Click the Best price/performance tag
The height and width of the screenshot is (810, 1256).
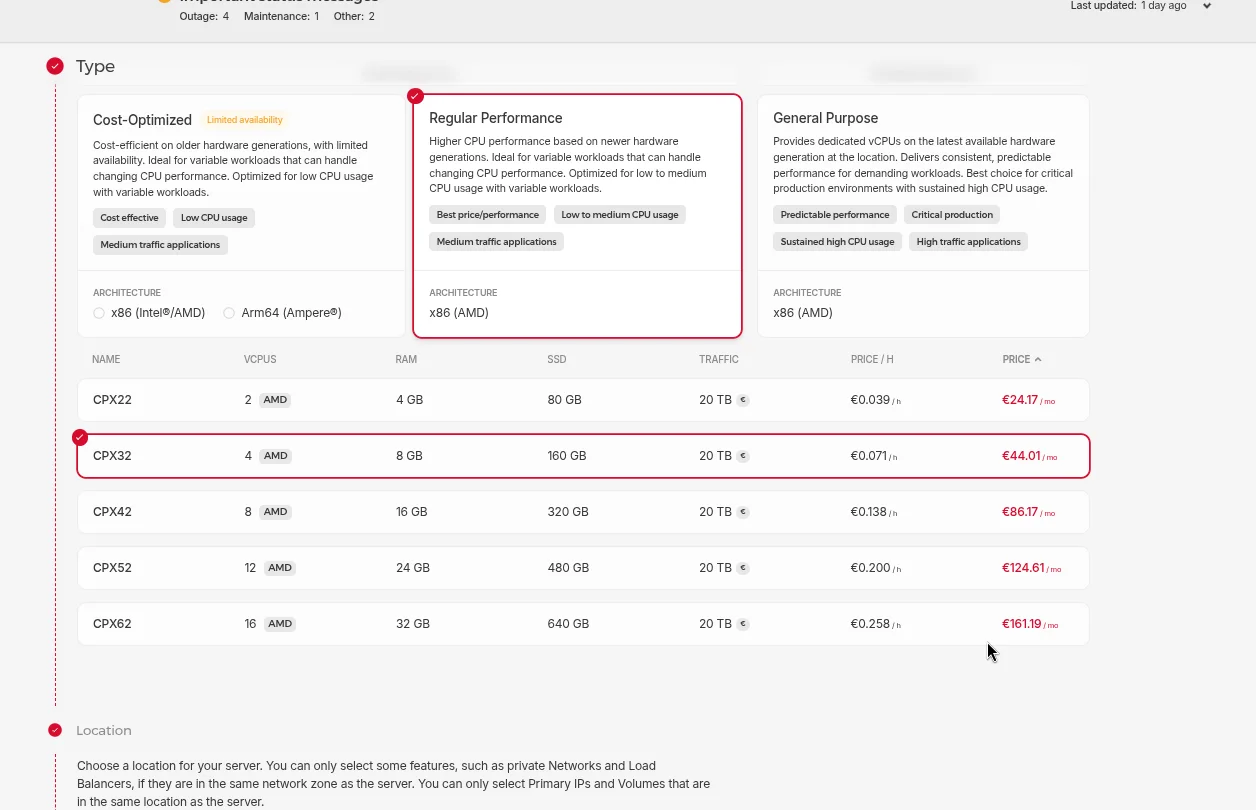[x=488, y=215]
